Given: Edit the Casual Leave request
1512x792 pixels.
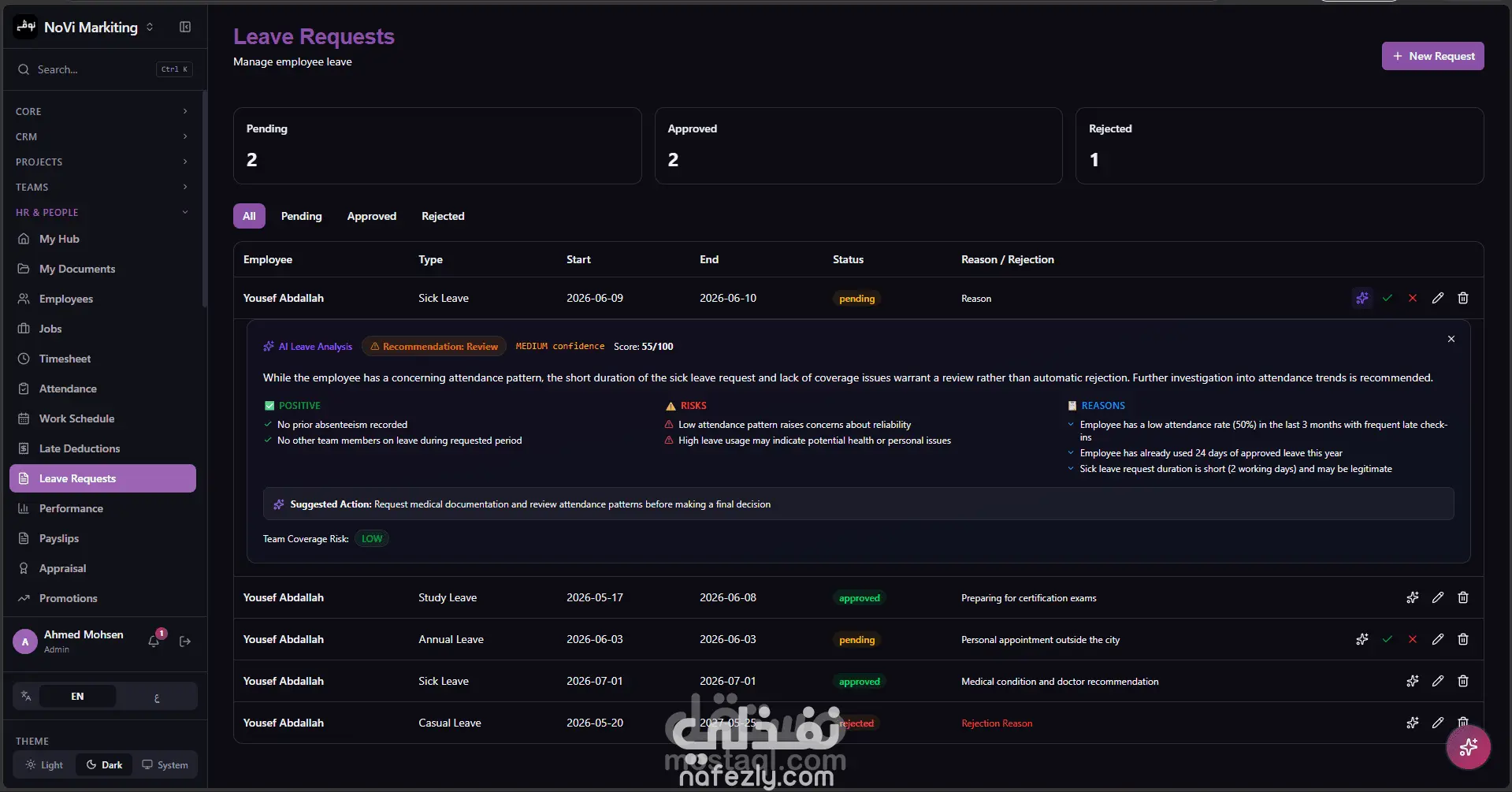Looking at the screenshot, I should [1438, 723].
